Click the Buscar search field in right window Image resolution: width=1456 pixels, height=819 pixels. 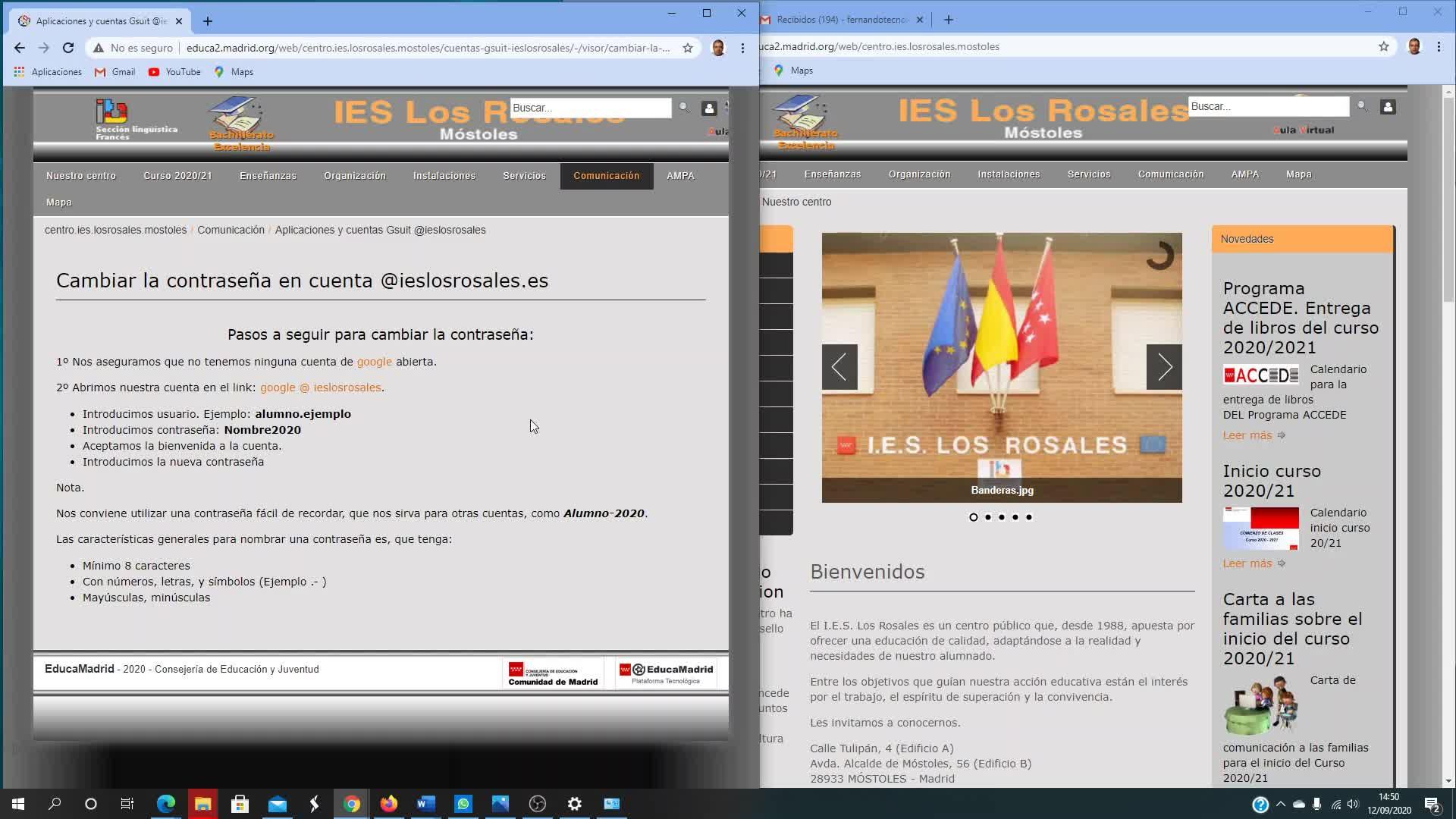[1267, 107]
